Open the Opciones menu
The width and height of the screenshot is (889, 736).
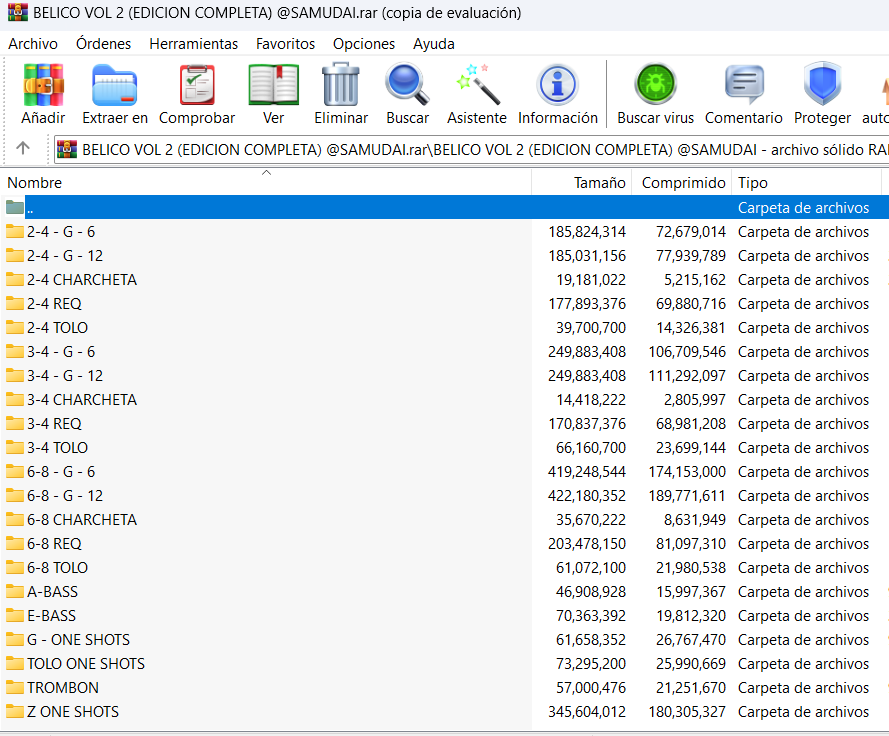pyautogui.click(x=363, y=44)
